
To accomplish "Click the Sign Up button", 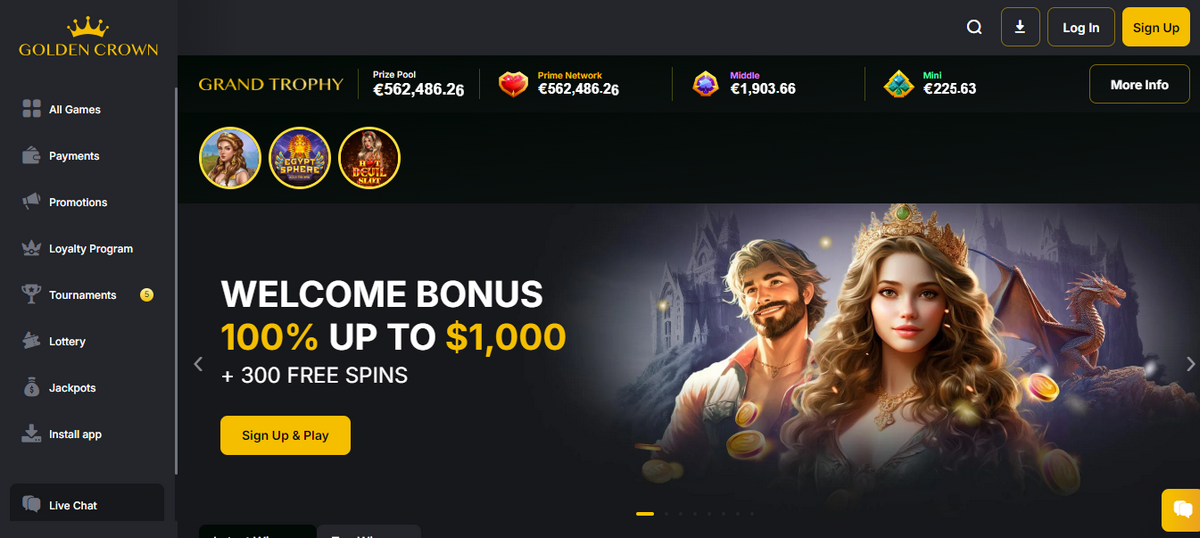I will (1156, 27).
